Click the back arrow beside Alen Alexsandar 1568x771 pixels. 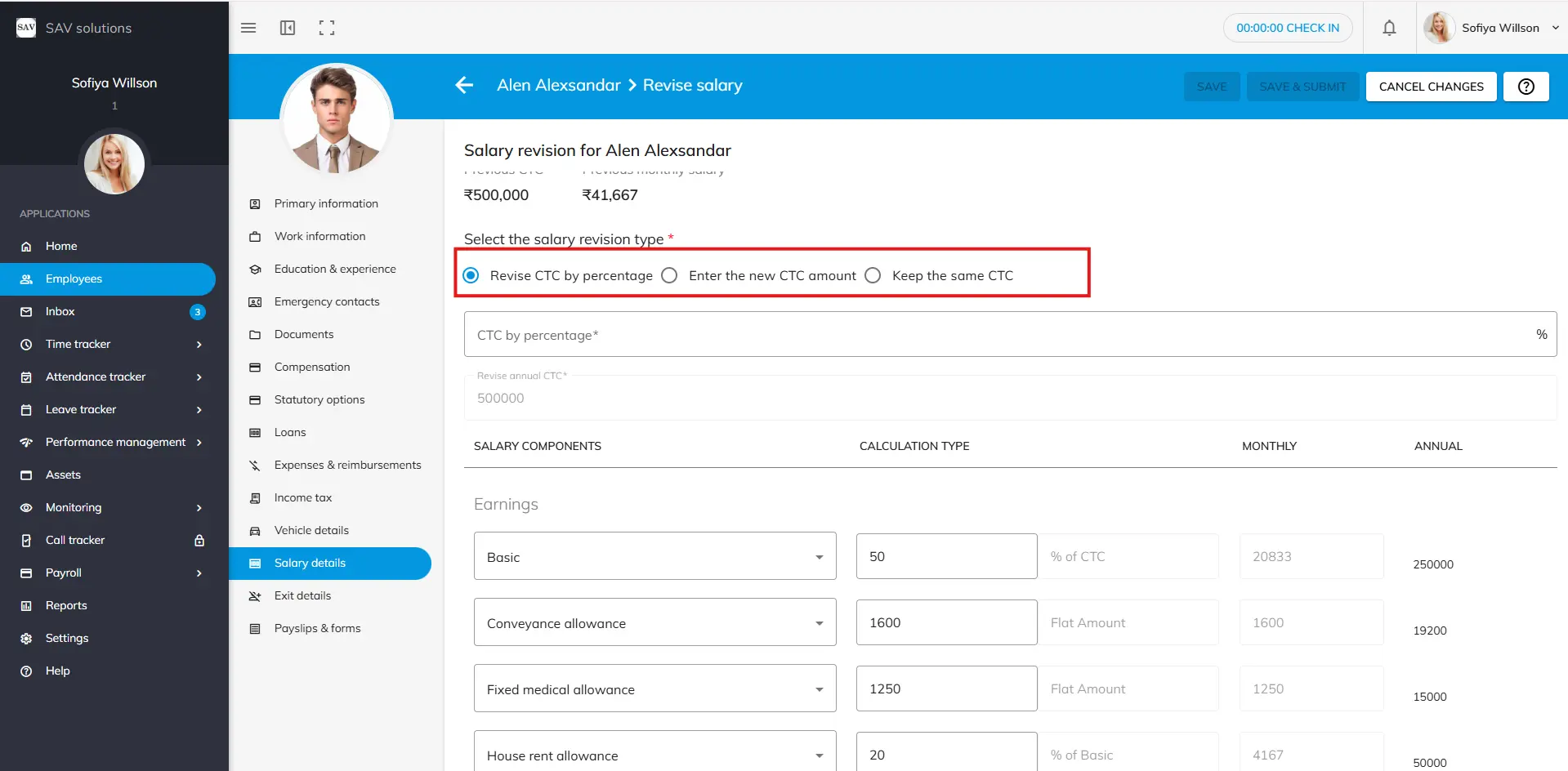tap(464, 85)
